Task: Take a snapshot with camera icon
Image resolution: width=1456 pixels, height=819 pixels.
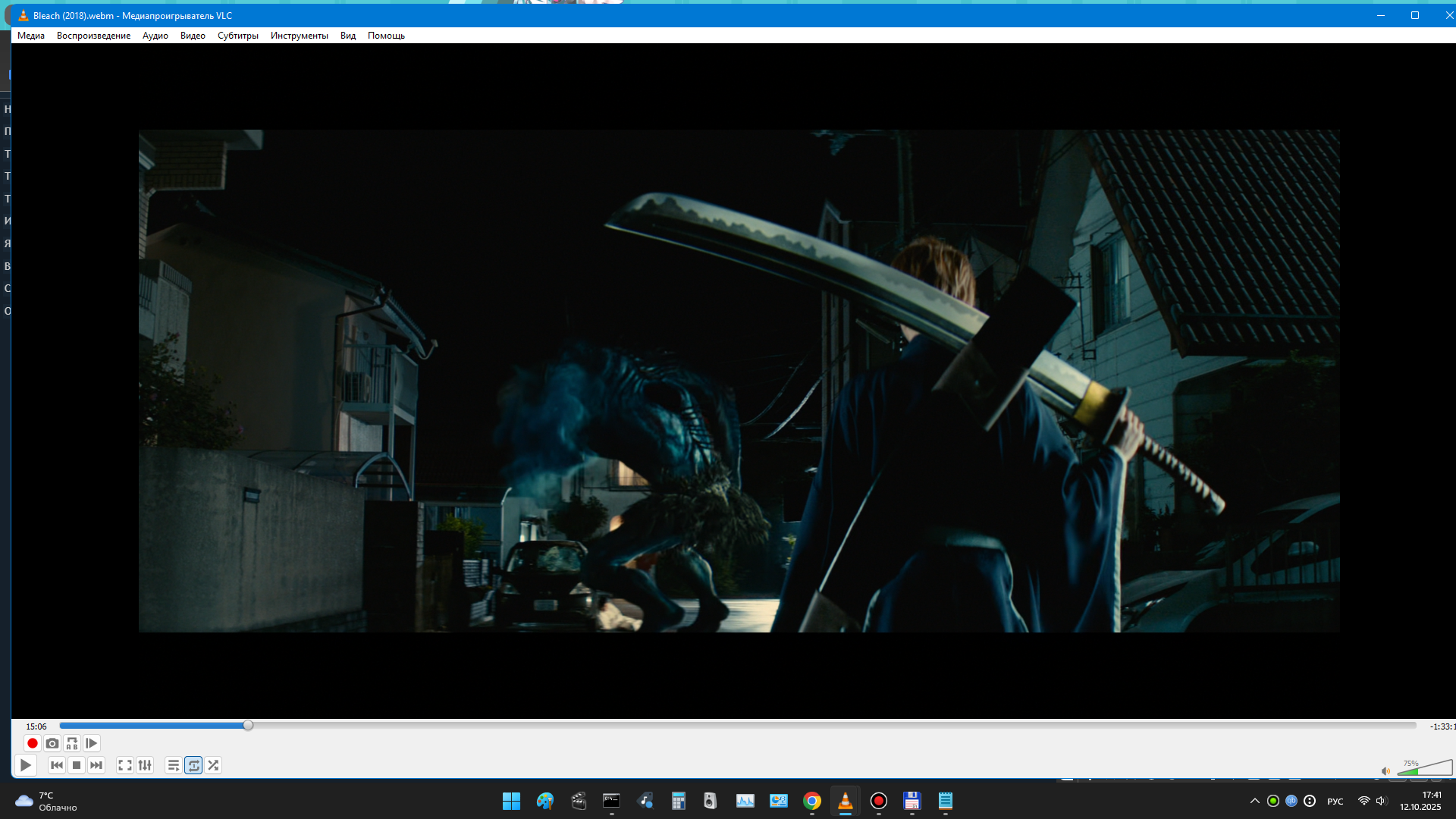Action: coord(52,743)
